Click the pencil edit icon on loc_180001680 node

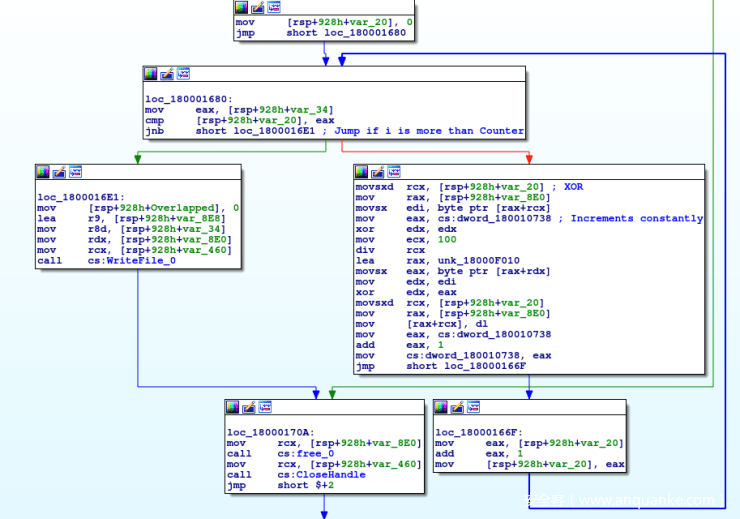[x=167, y=74]
